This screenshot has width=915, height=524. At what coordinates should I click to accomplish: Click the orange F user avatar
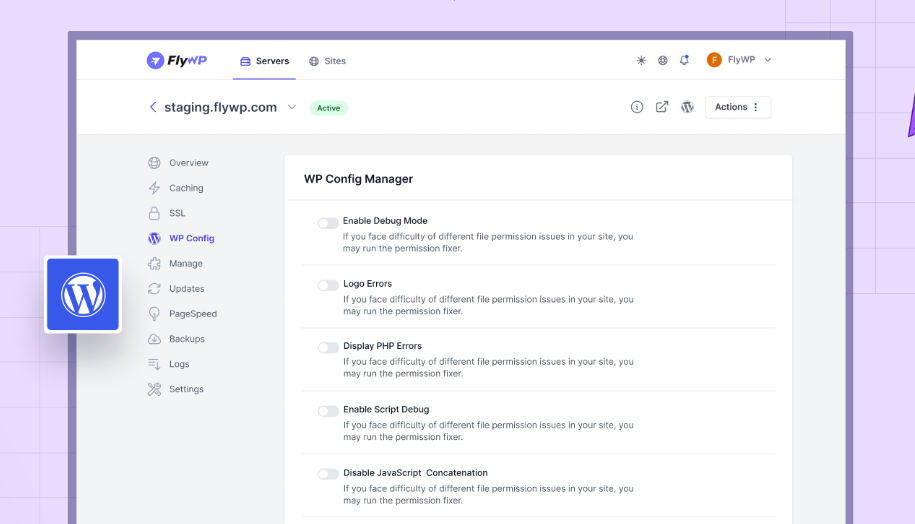pyautogui.click(x=714, y=60)
